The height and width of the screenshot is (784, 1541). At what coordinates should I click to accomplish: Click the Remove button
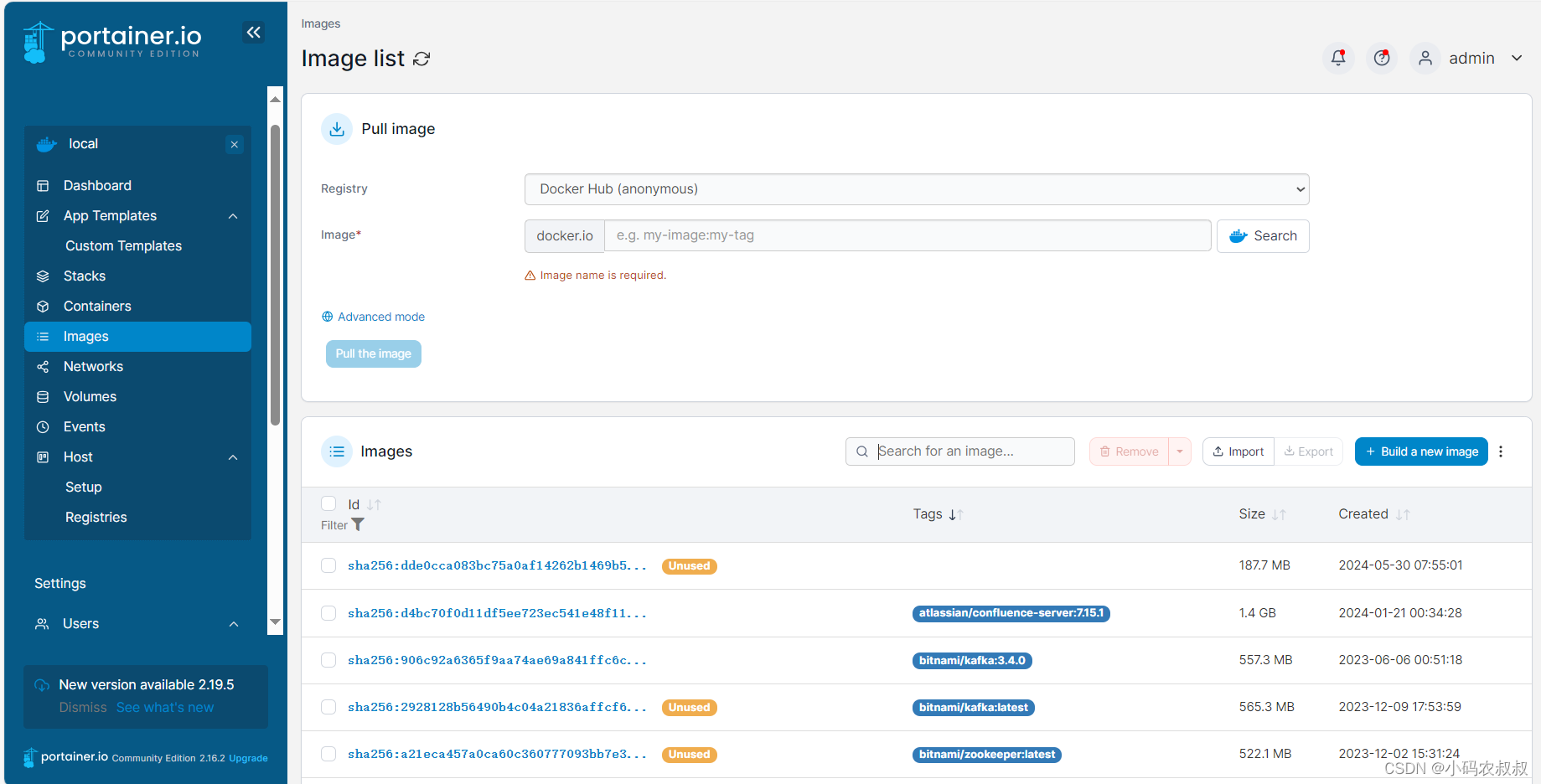point(1129,451)
